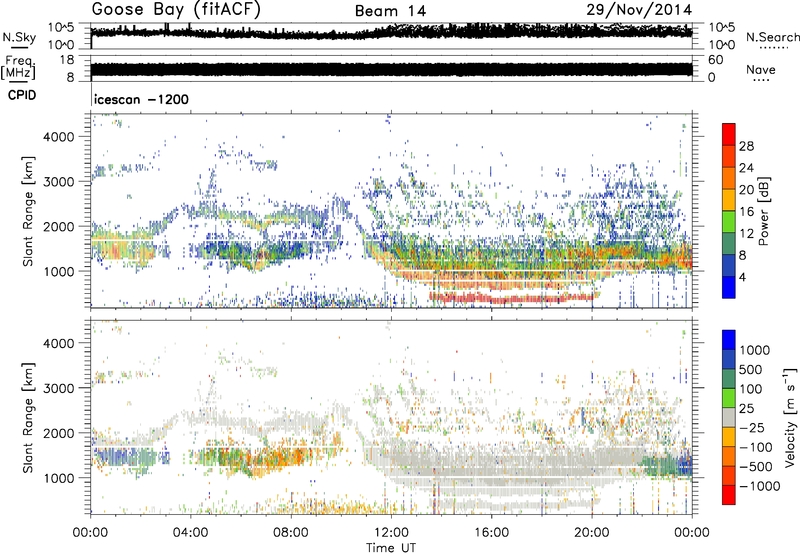Image resolution: width=800 pixels, height=554 pixels.
Task: Click the '-25' tick on the velocity colorbar
Action: [752, 427]
